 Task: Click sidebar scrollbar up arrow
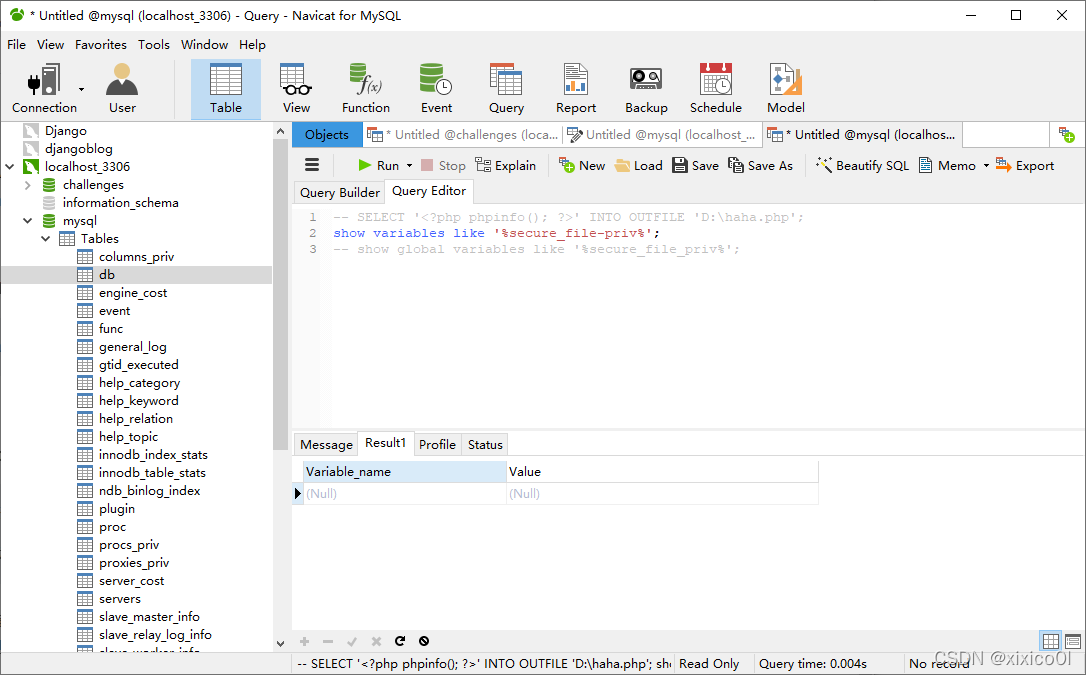280,131
